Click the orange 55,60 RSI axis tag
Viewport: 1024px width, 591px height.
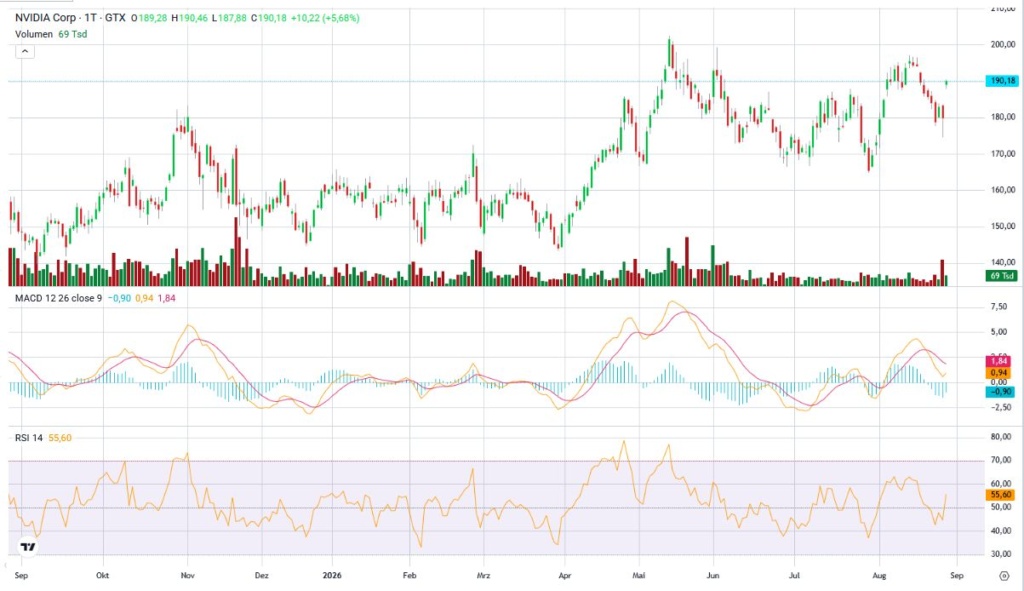[1001, 496]
